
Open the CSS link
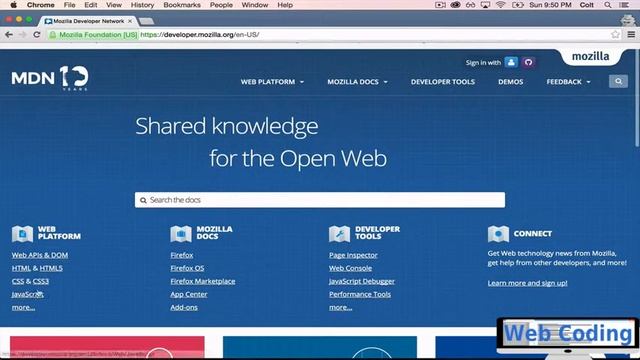pyautogui.click(x=18, y=281)
